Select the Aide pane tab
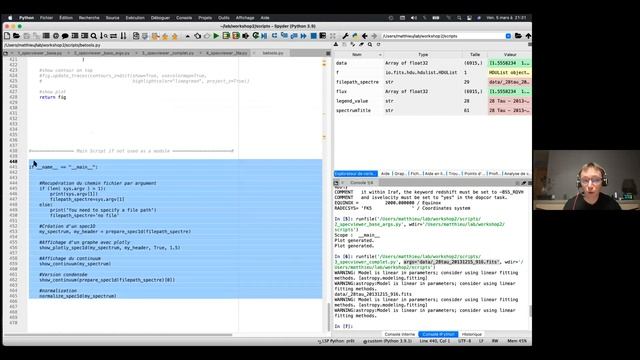Image resolution: width=640 pixels, height=360 pixels. click(x=385, y=174)
